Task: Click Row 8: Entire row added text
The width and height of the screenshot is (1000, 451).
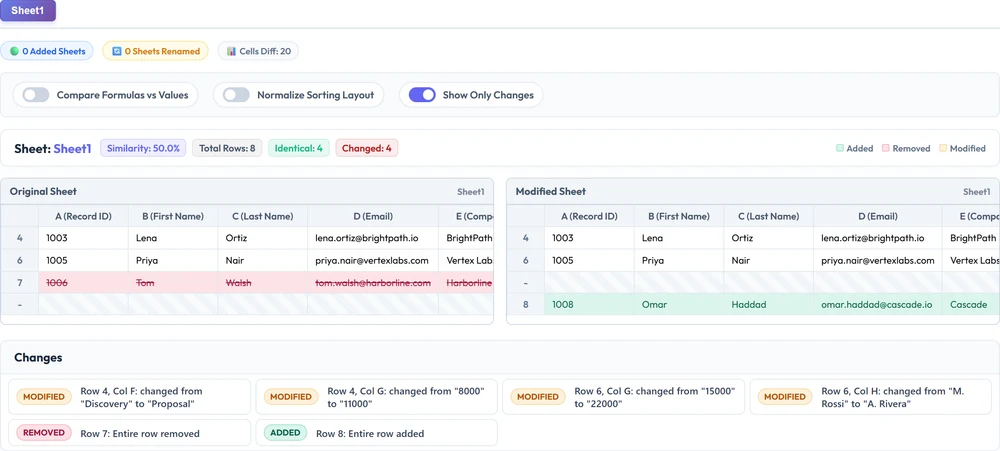Action: coord(370,434)
